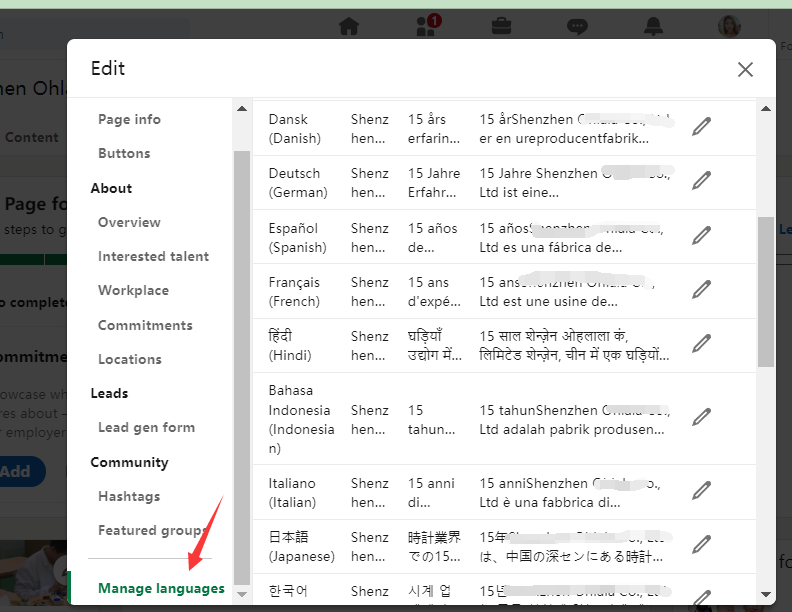The height and width of the screenshot is (612, 792).
Task: Edit the Deutsch (German) language entry
Action: coord(701,181)
